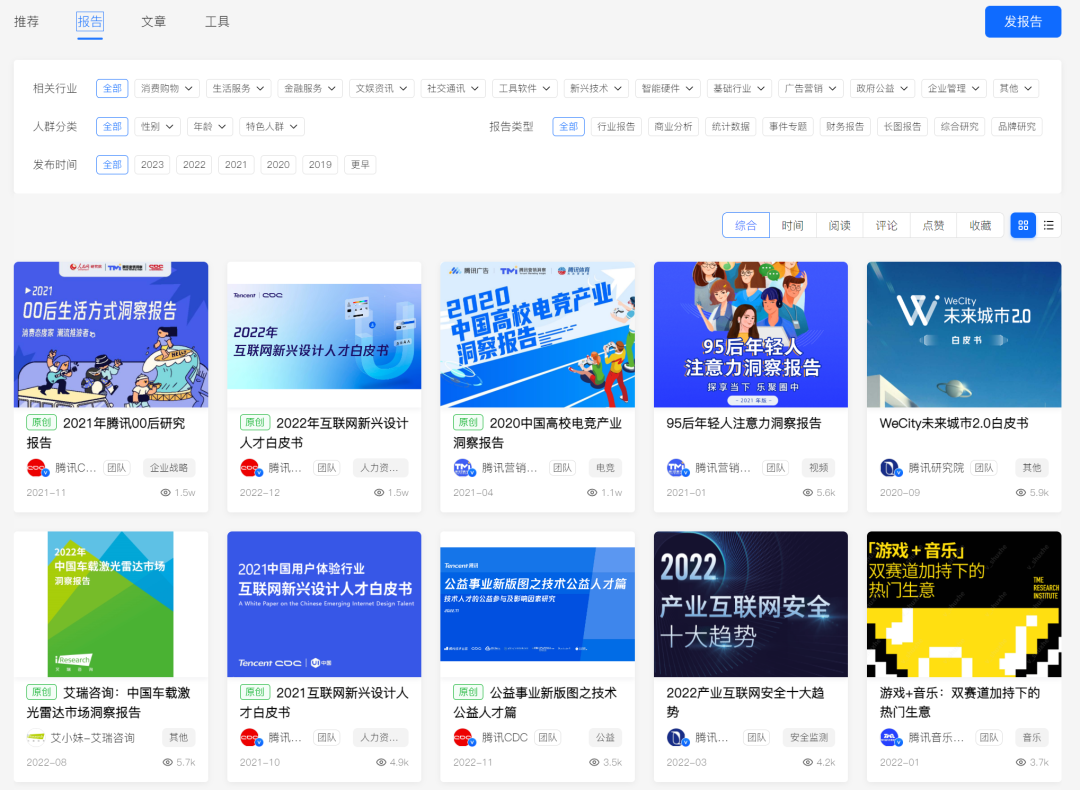This screenshot has width=1080, height=790.
Task: Expand 消费购物 industry dropdown
Action: coord(167,88)
